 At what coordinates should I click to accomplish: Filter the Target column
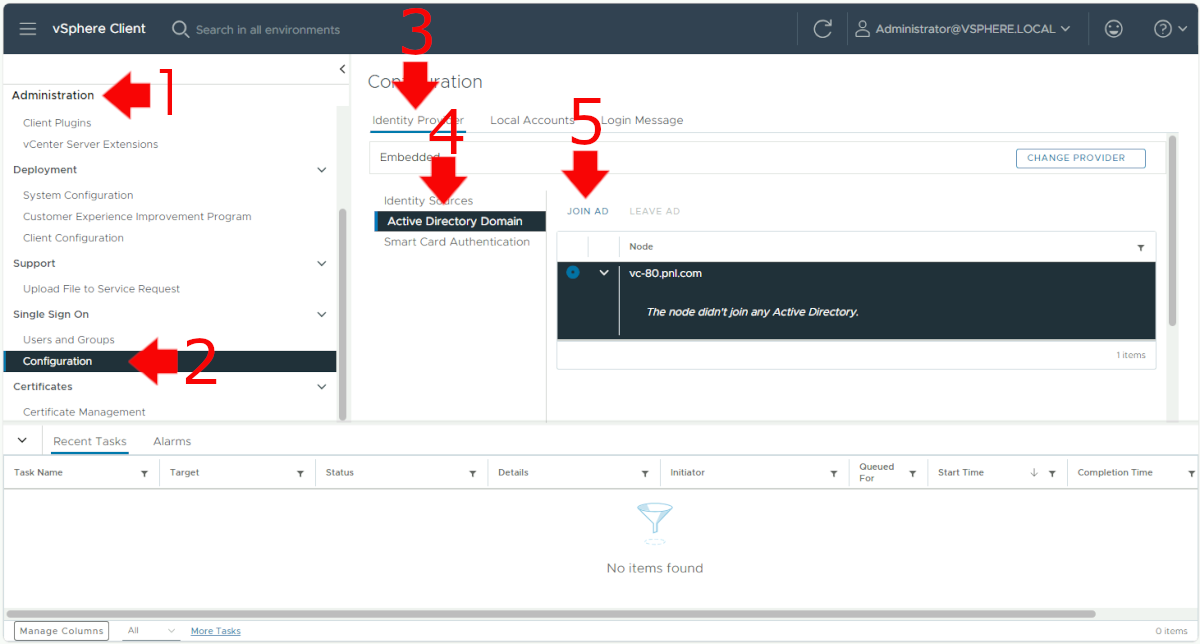pyautogui.click(x=300, y=473)
